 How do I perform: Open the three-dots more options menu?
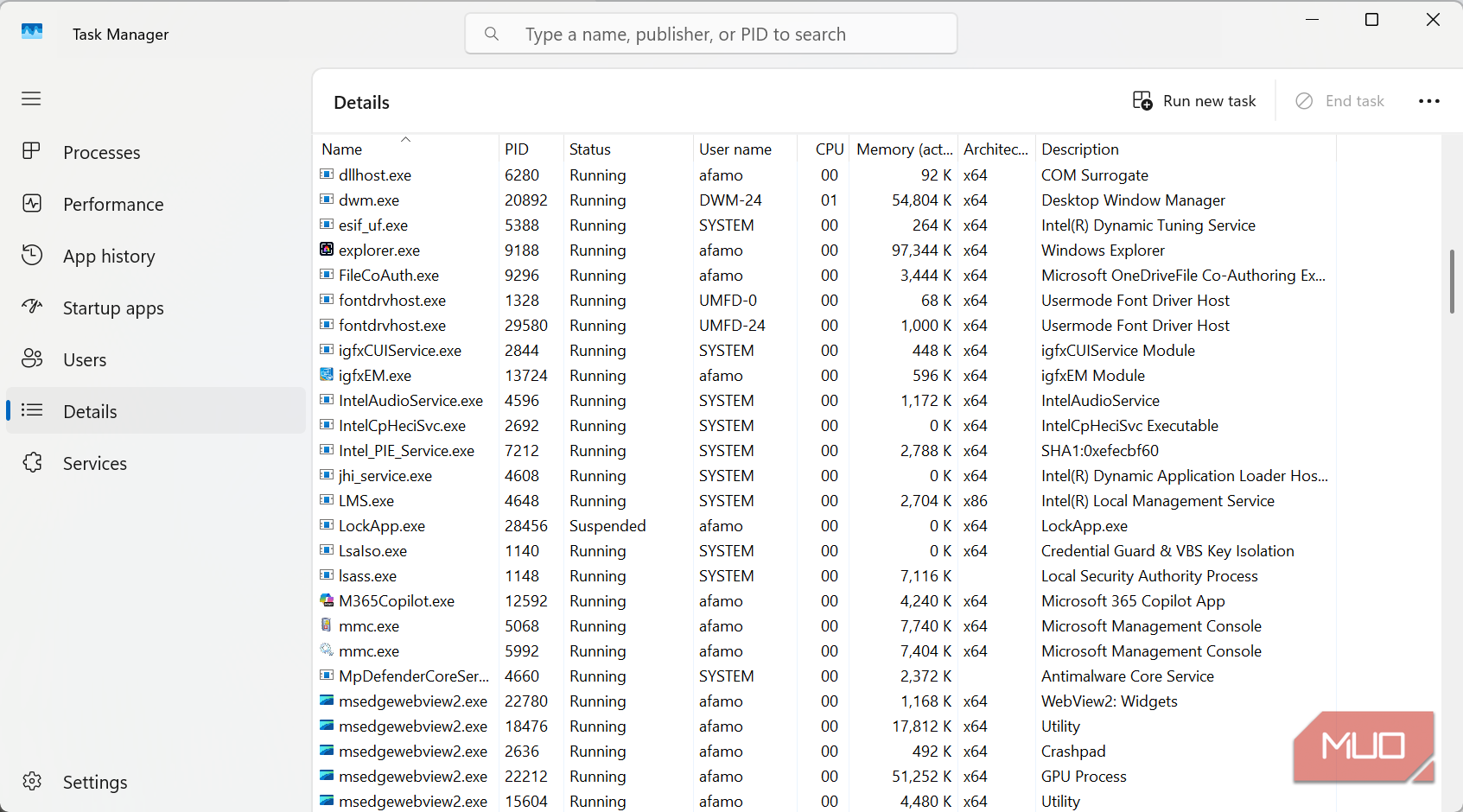(x=1429, y=101)
